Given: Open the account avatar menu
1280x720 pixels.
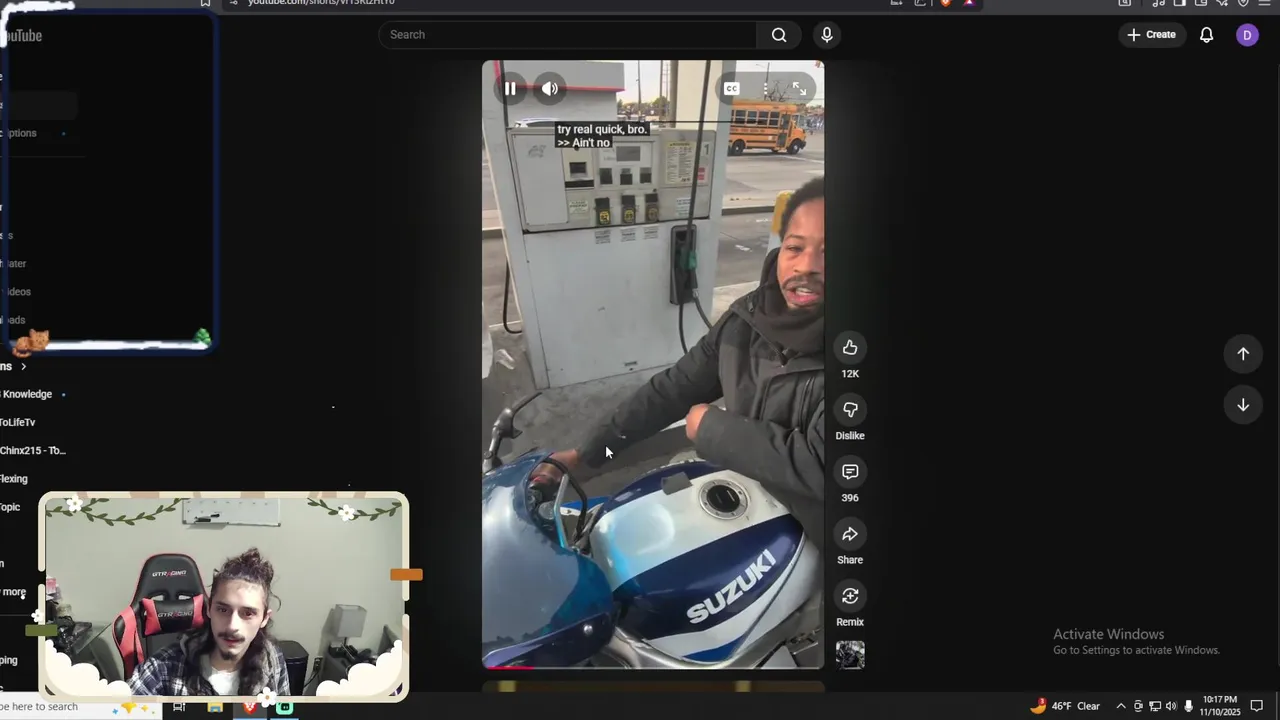Looking at the screenshot, I should click(x=1247, y=35).
